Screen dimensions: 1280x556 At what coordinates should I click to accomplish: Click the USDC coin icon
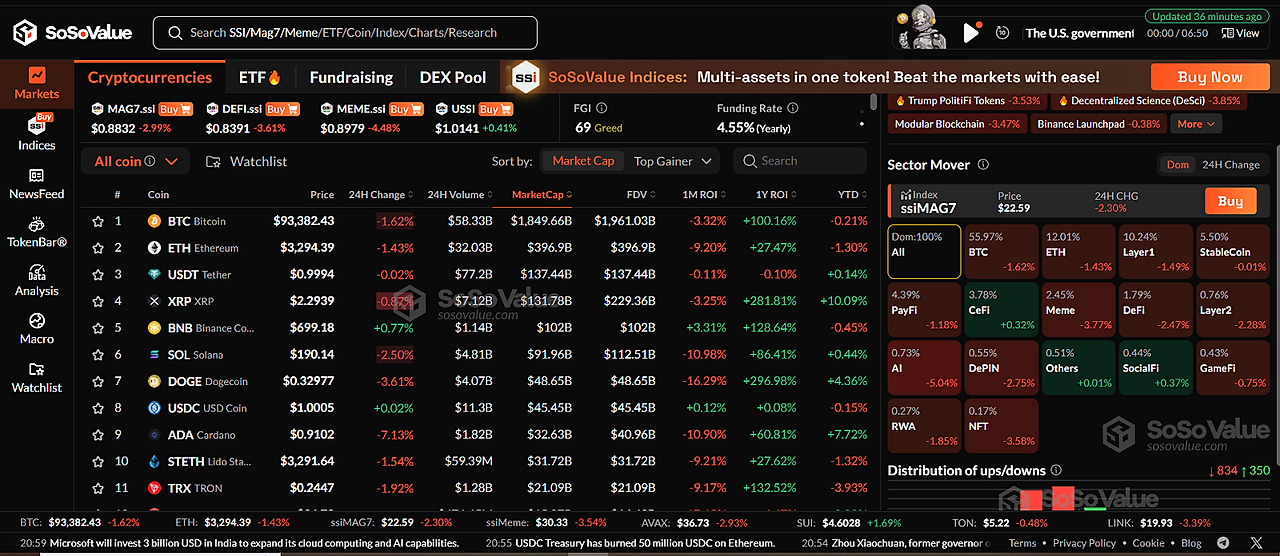pos(155,408)
